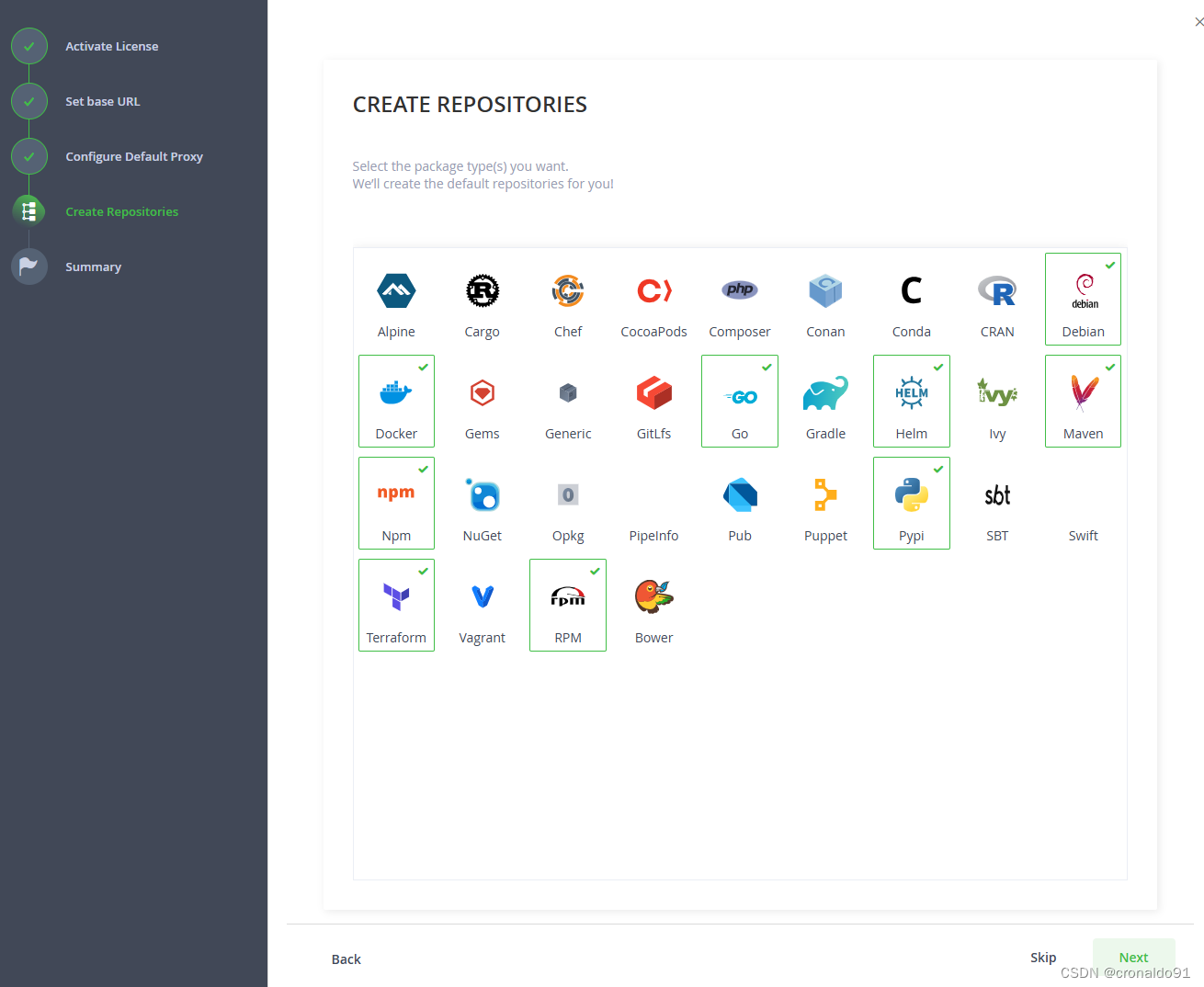Proceed with the Next button

tap(1134, 958)
